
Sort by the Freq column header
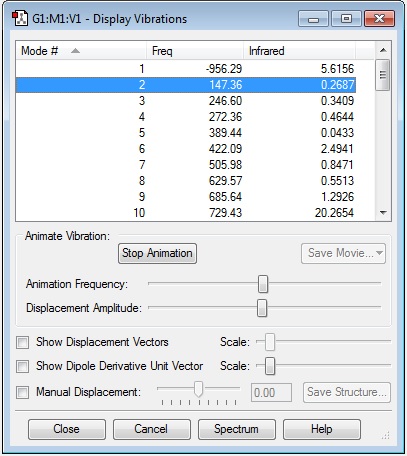pyautogui.click(x=195, y=51)
